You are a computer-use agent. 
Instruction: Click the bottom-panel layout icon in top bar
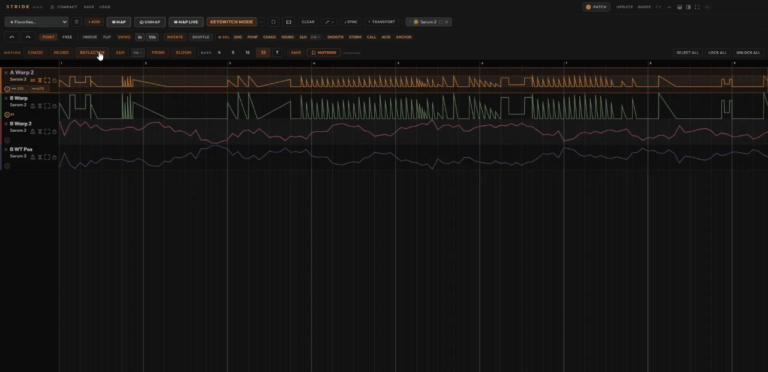coord(680,7)
